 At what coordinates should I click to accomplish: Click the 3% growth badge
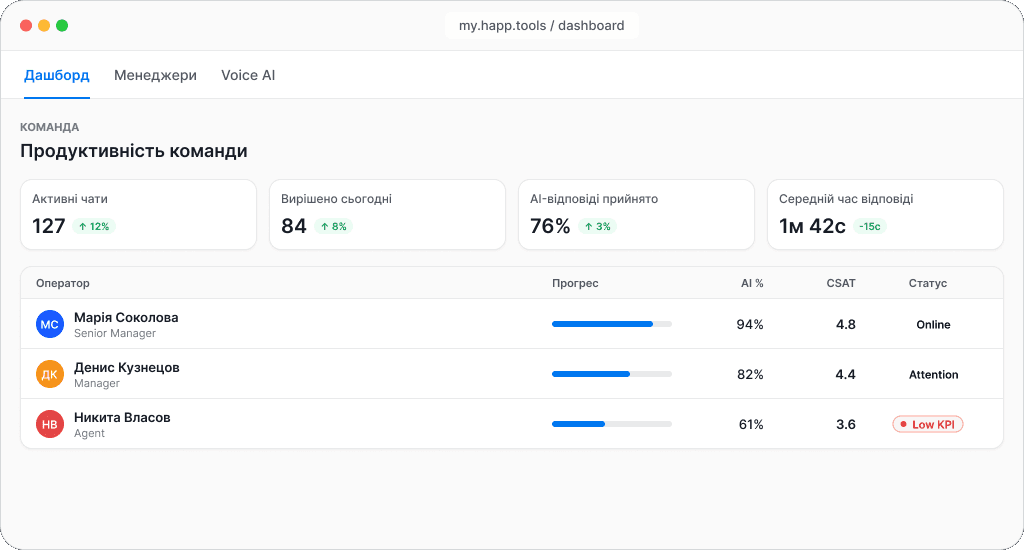click(x=598, y=227)
